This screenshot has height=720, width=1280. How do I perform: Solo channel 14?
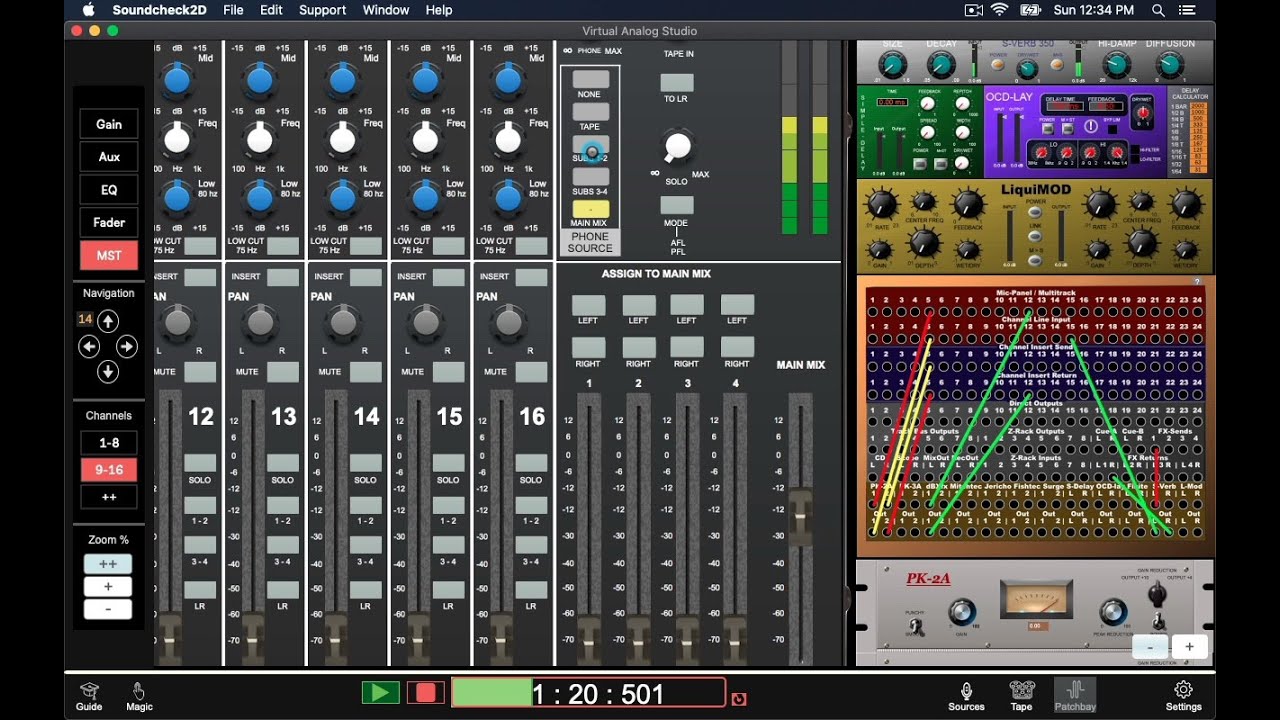pos(366,463)
